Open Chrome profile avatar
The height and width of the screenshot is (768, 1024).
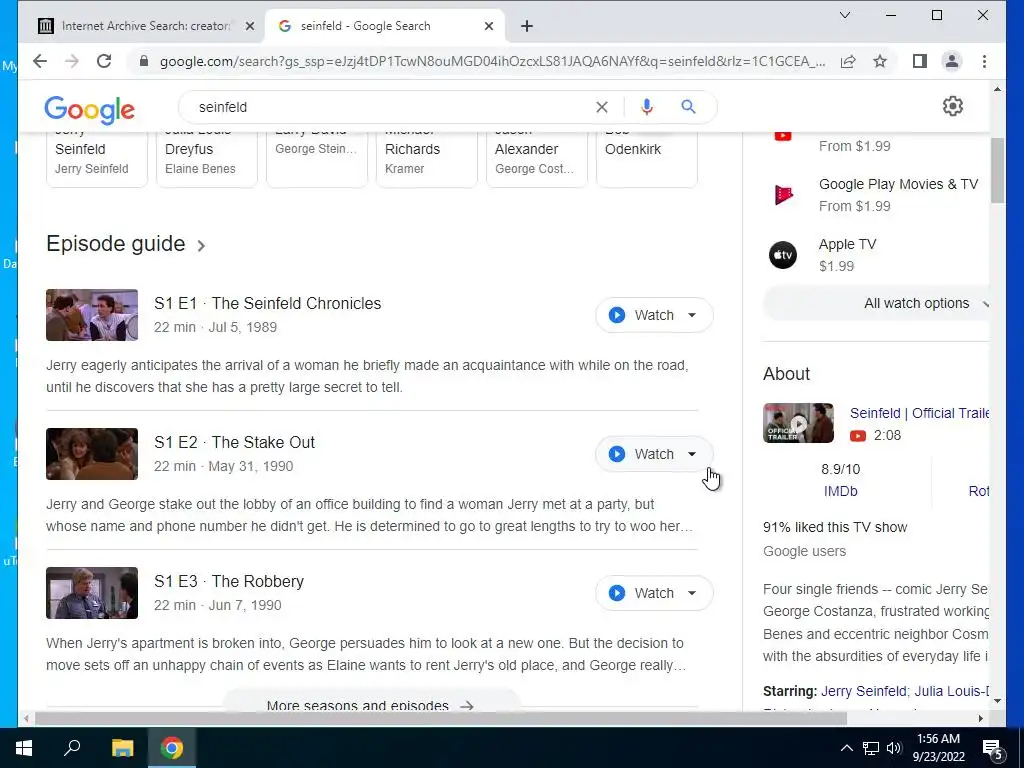tap(952, 61)
